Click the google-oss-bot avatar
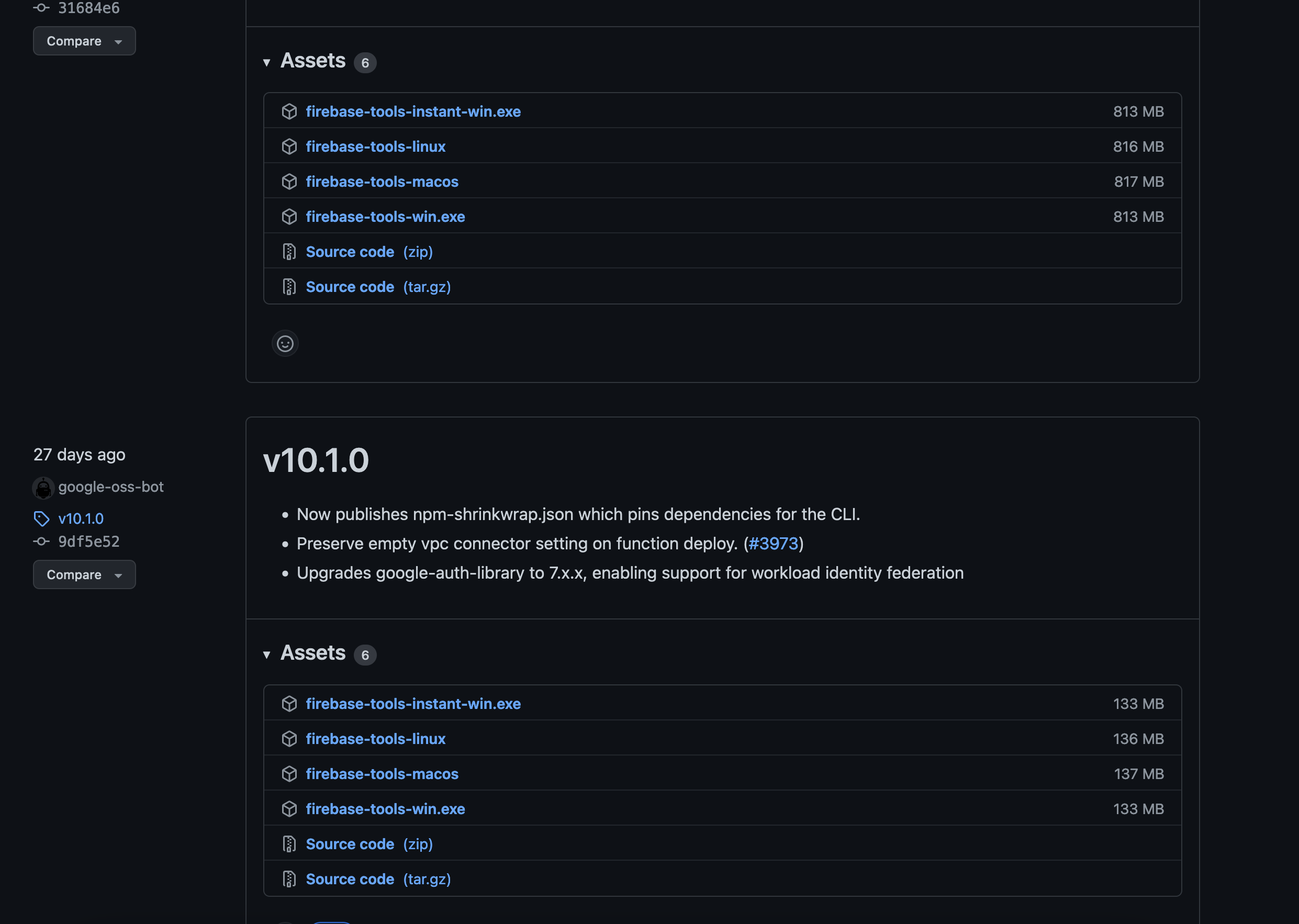The height and width of the screenshot is (924, 1299). pyautogui.click(x=43, y=487)
